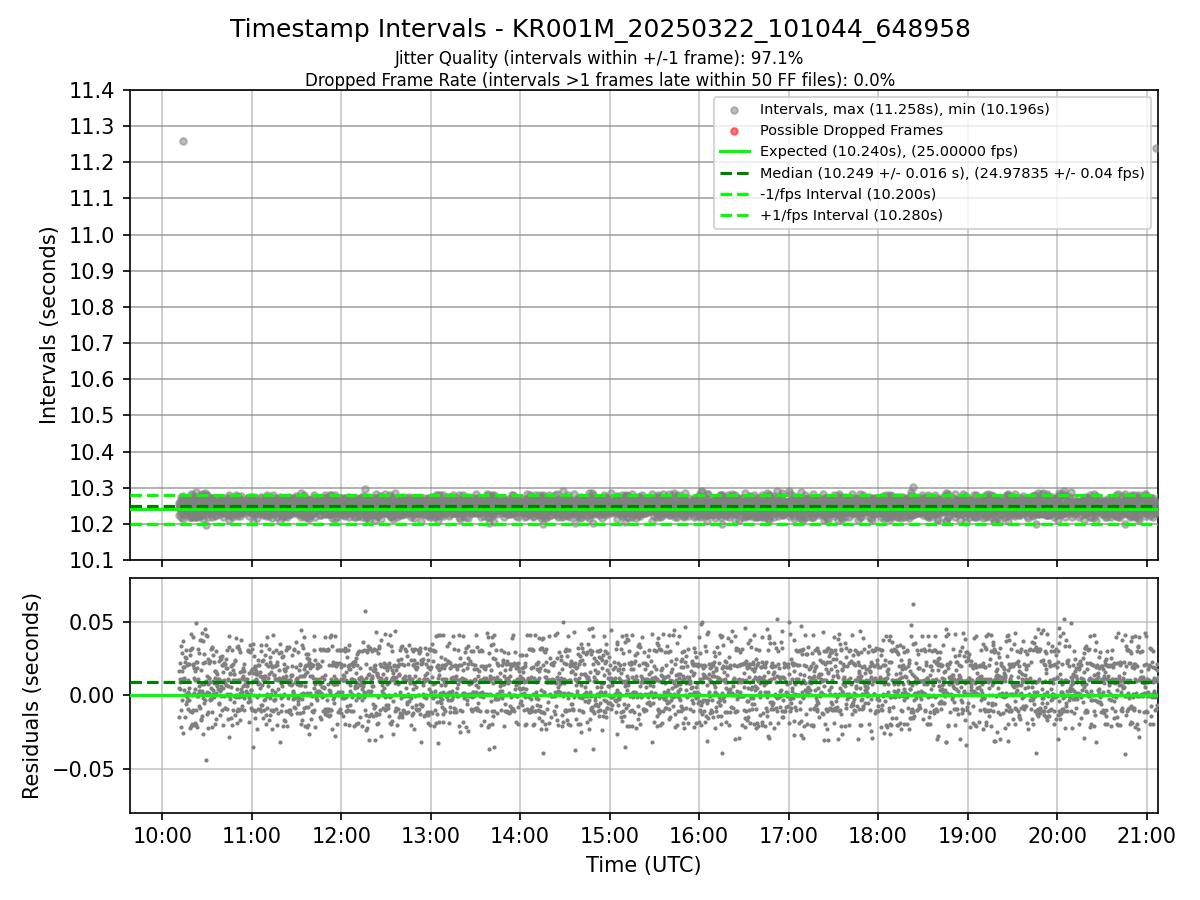1200x900 pixels.
Task: Click the '0.00' residuals tick label
Action: [x=93, y=695]
